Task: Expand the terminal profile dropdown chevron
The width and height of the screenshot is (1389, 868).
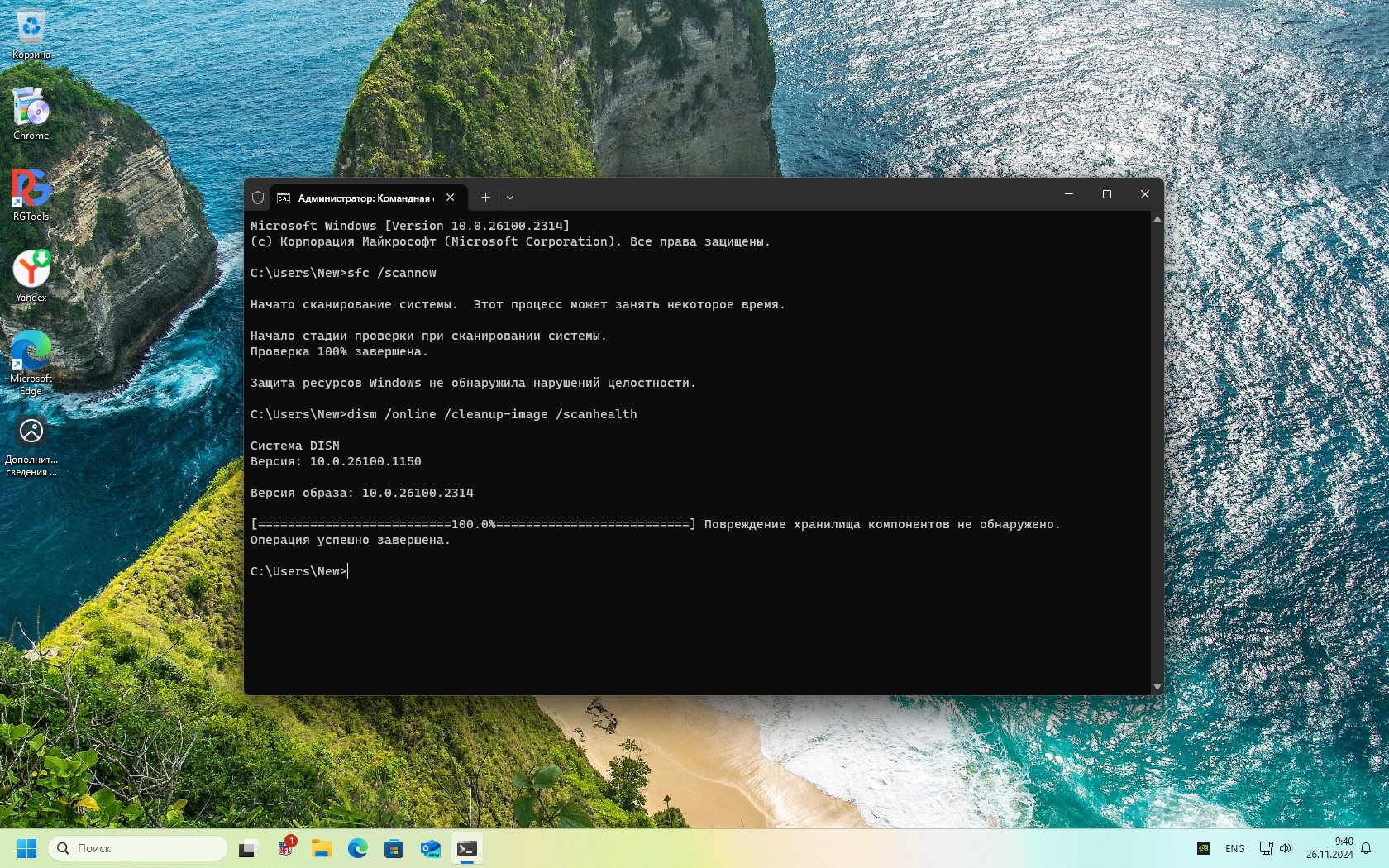Action: pos(510,198)
